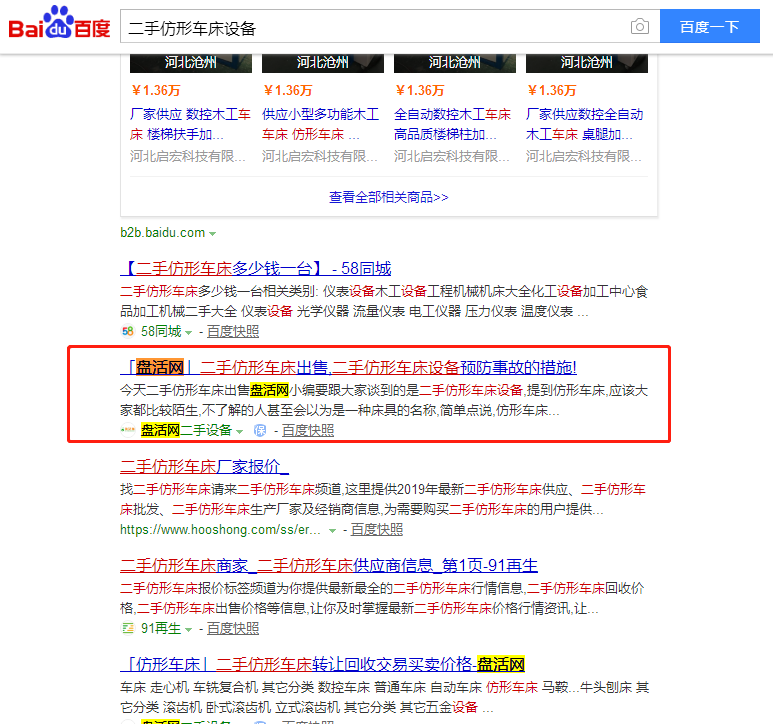Open product 供应小型多功能木工车床 仿形车床
Screen dimensions: 773x724
[320, 124]
